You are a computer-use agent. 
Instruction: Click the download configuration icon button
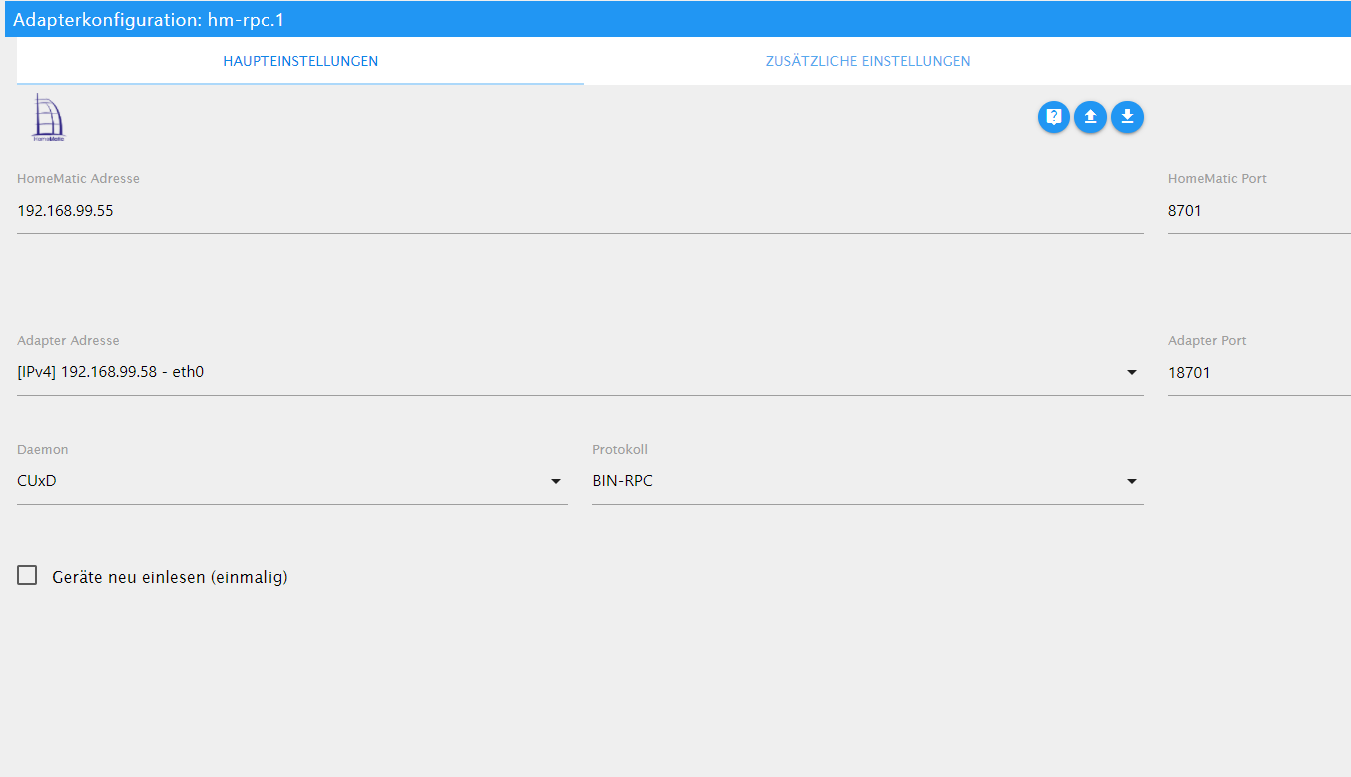tap(1127, 117)
